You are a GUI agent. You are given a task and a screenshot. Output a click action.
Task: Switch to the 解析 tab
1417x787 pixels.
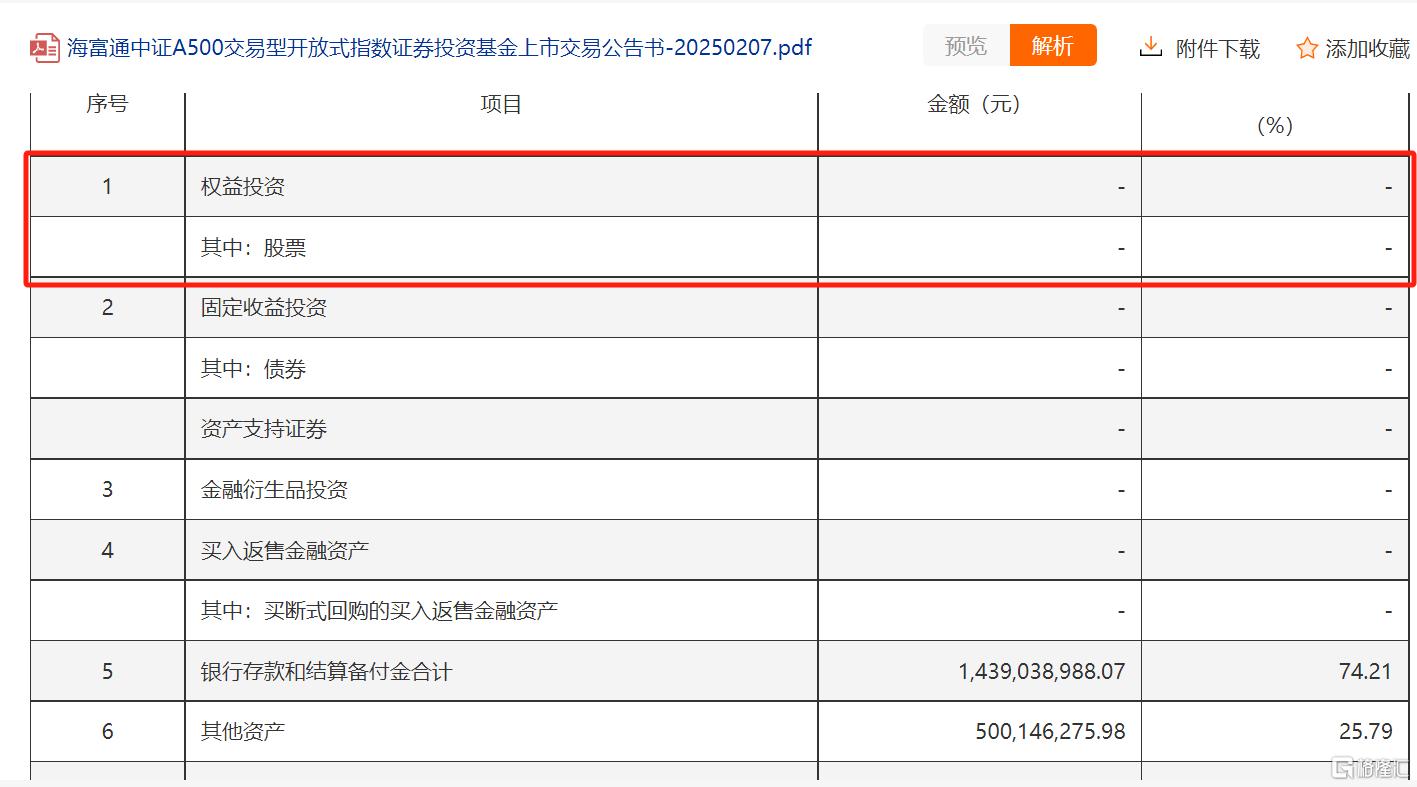pos(1052,46)
